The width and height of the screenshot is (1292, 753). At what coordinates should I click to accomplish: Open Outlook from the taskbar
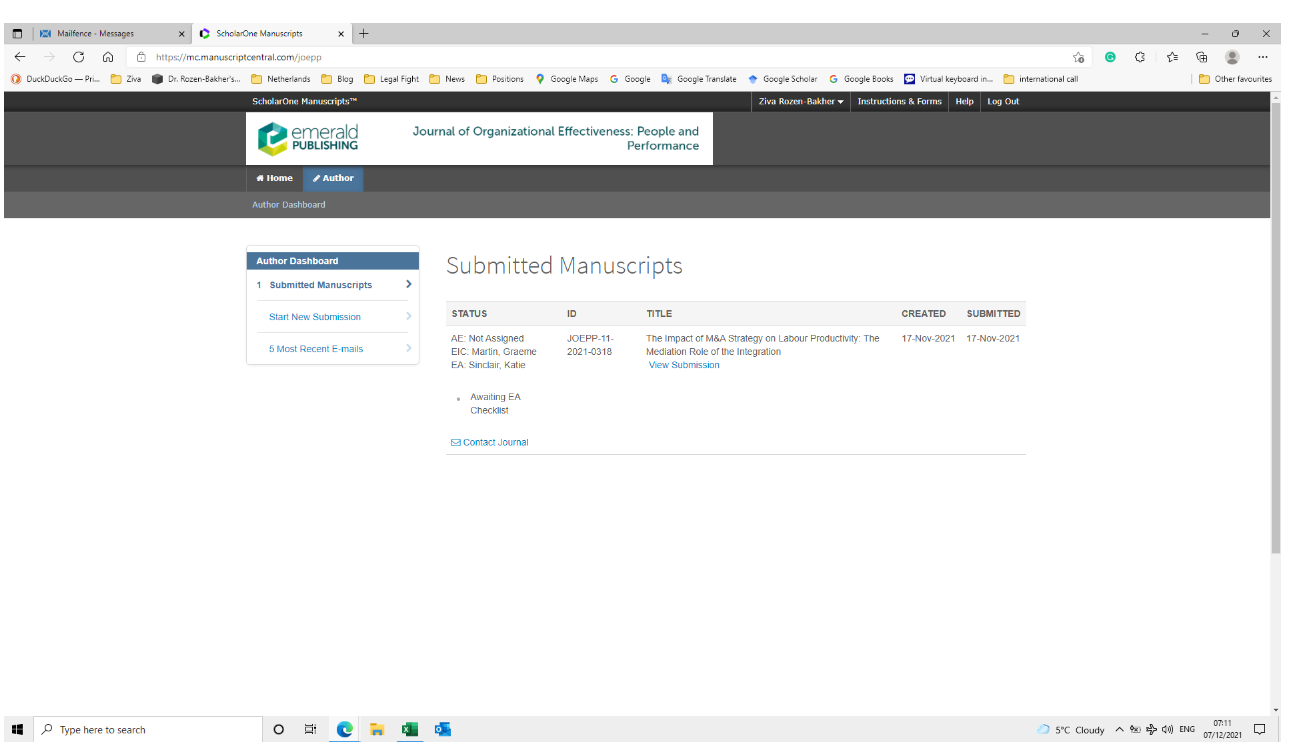pos(443,729)
